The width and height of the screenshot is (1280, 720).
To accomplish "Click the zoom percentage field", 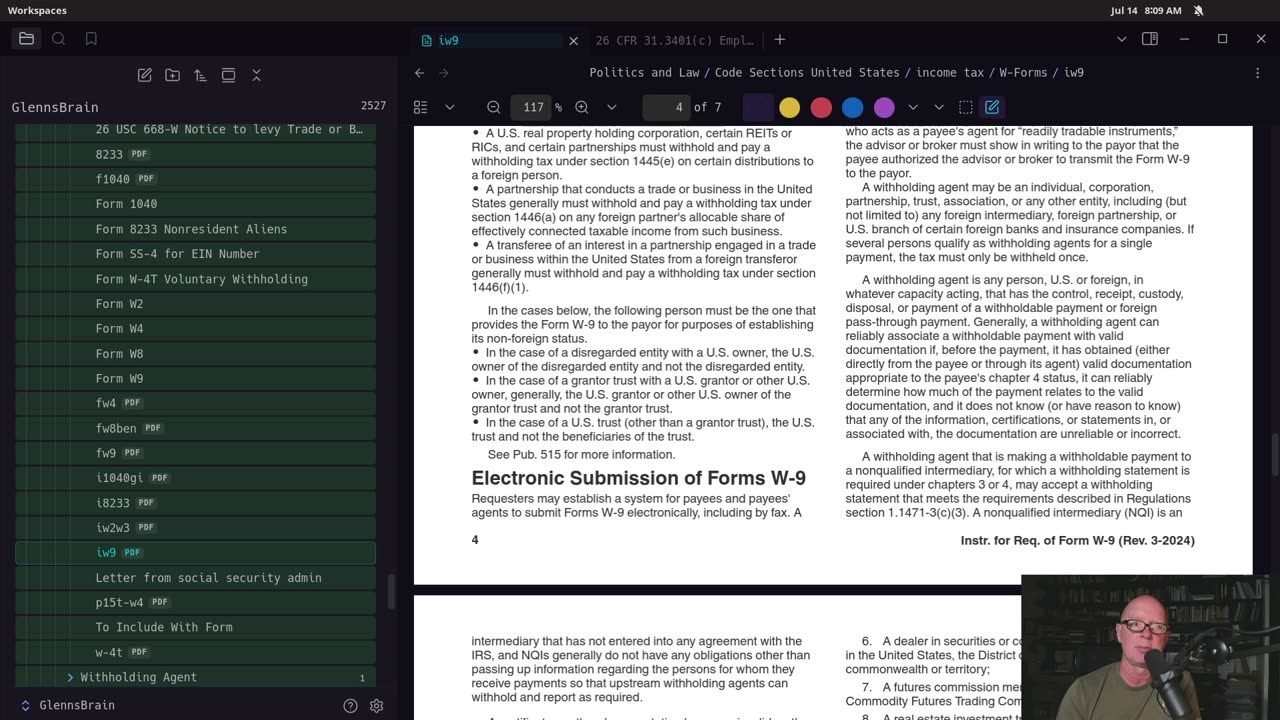I will 531,107.
